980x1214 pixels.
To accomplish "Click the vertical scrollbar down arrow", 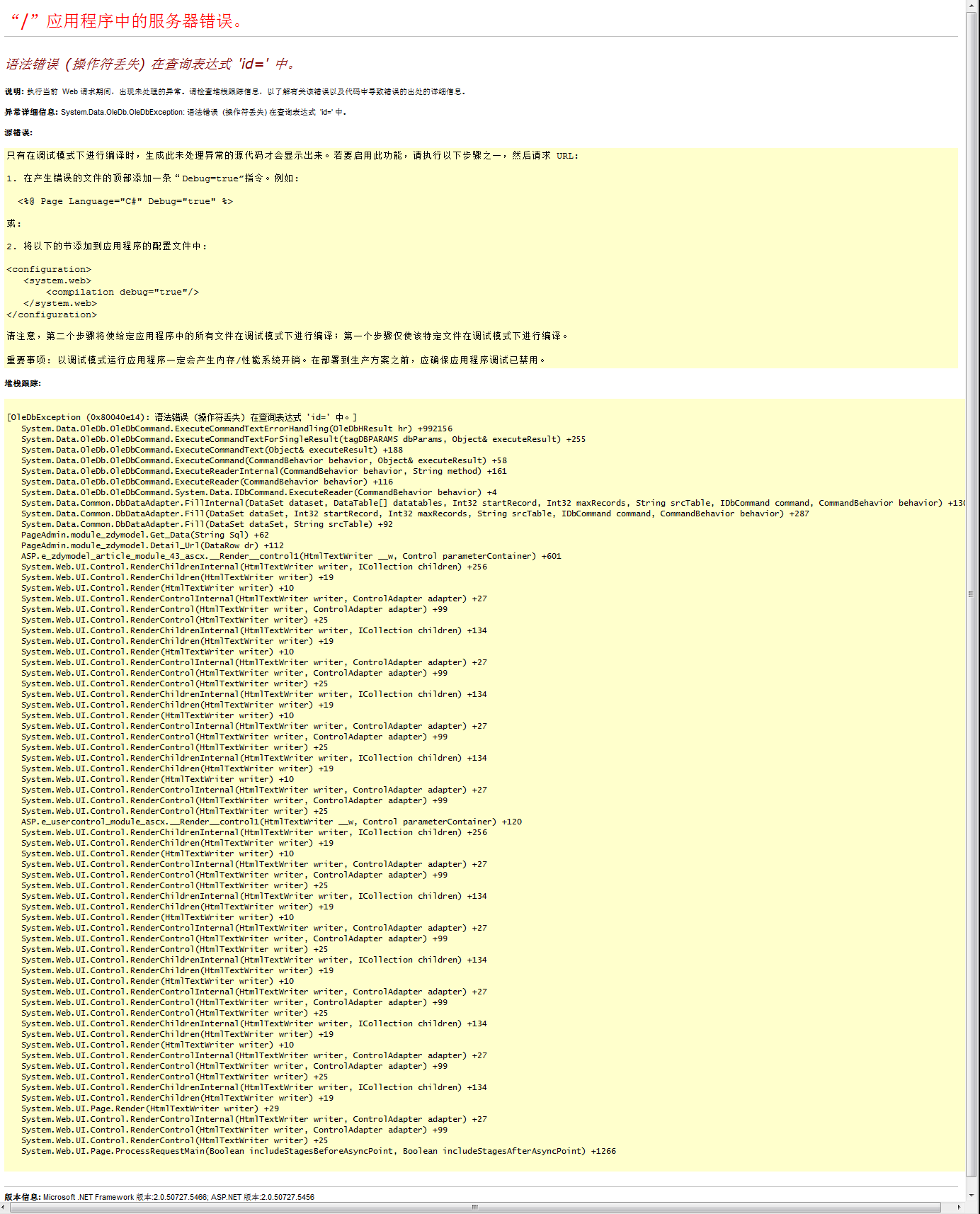I will pyautogui.click(x=972, y=1196).
